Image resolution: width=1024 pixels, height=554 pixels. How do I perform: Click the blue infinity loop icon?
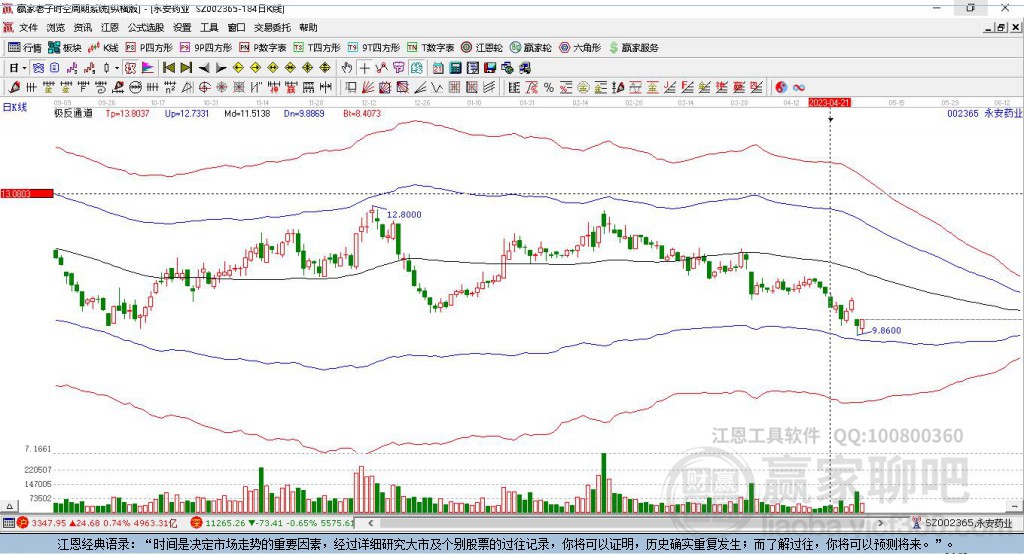(799, 87)
